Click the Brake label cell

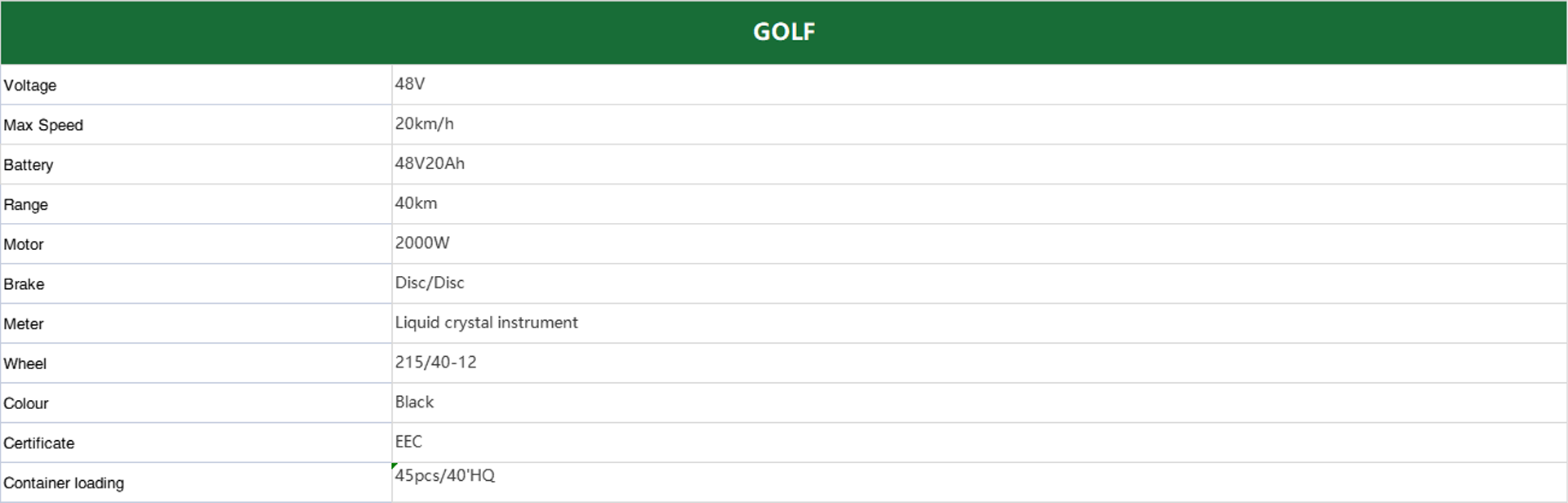[x=196, y=283]
